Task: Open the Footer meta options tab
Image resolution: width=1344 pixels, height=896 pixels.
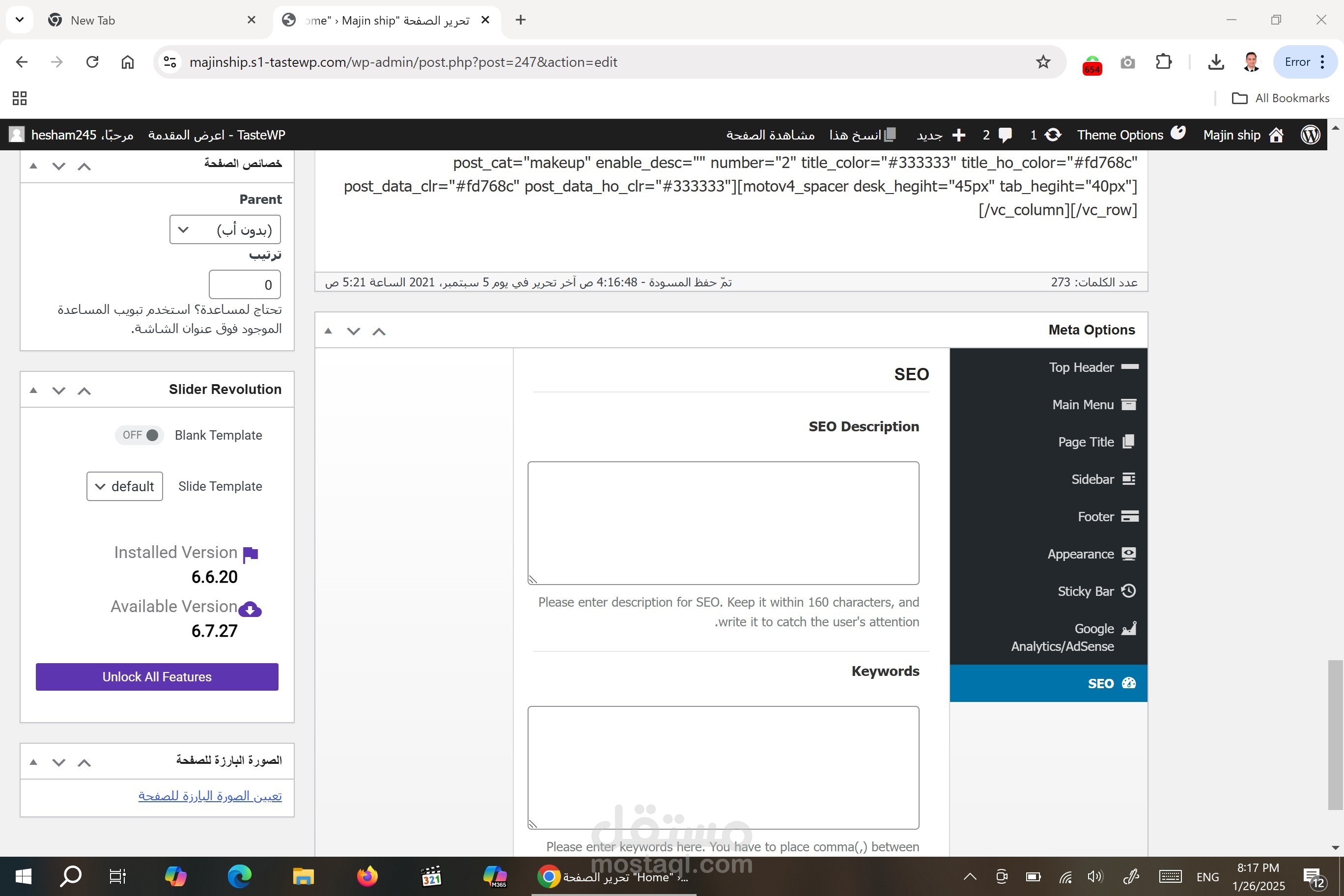Action: [x=1095, y=517]
